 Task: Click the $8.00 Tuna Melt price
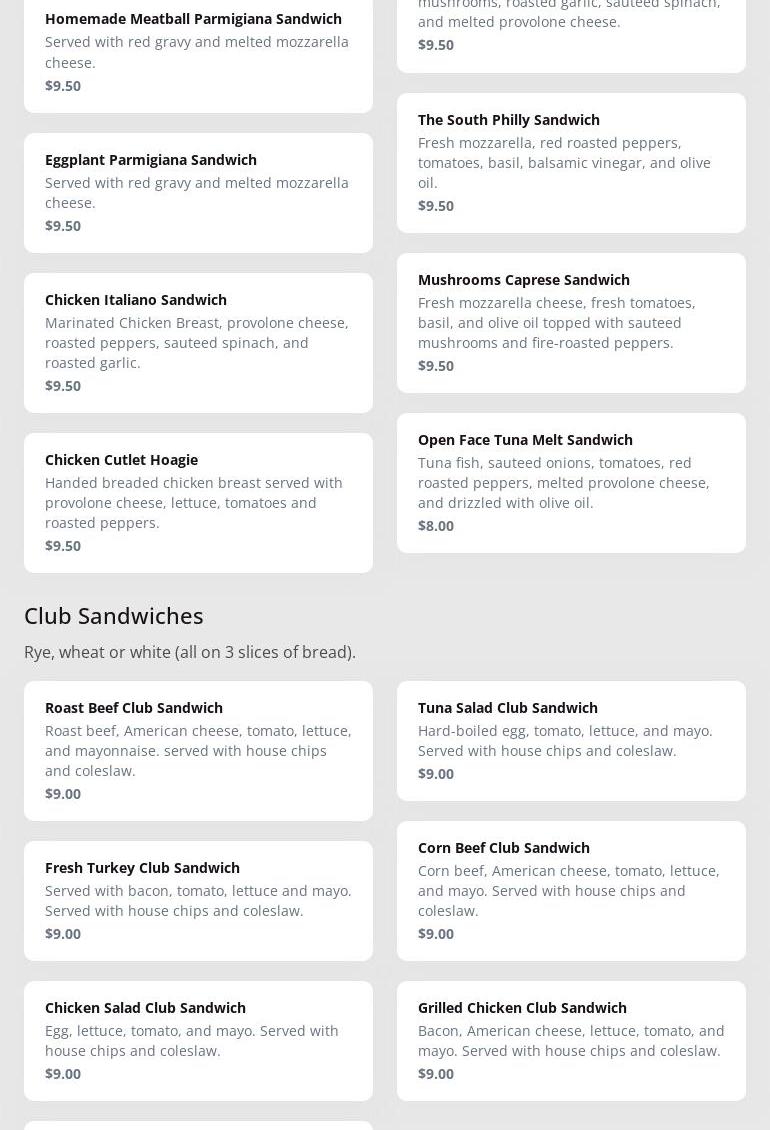tap(436, 526)
